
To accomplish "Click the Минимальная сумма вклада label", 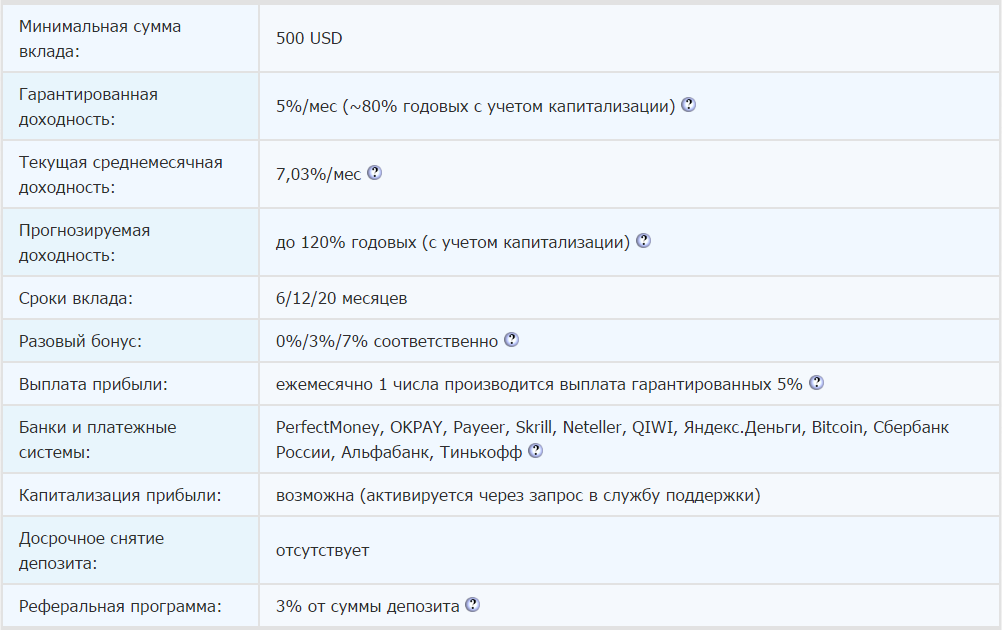I will pyautogui.click(x=100, y=38).
